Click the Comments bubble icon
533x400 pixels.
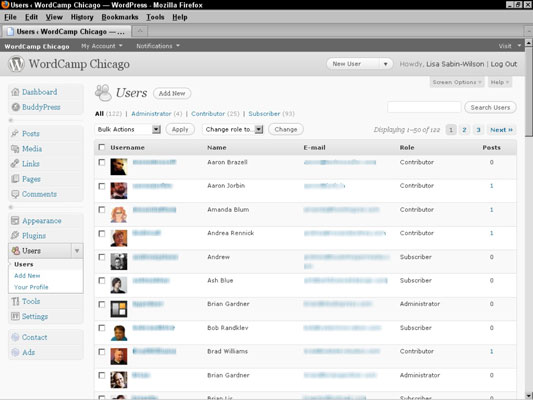15,194
